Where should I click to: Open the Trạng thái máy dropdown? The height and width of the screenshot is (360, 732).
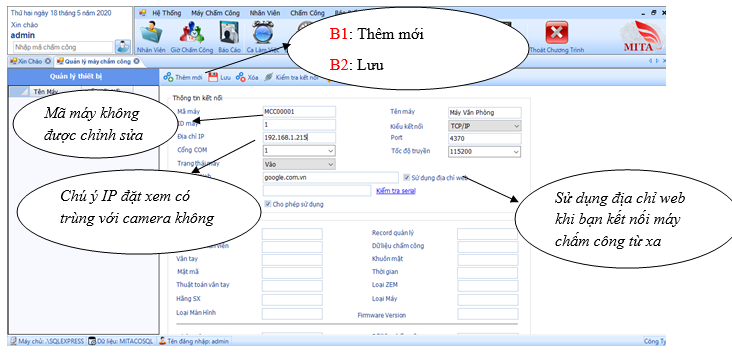331,164
